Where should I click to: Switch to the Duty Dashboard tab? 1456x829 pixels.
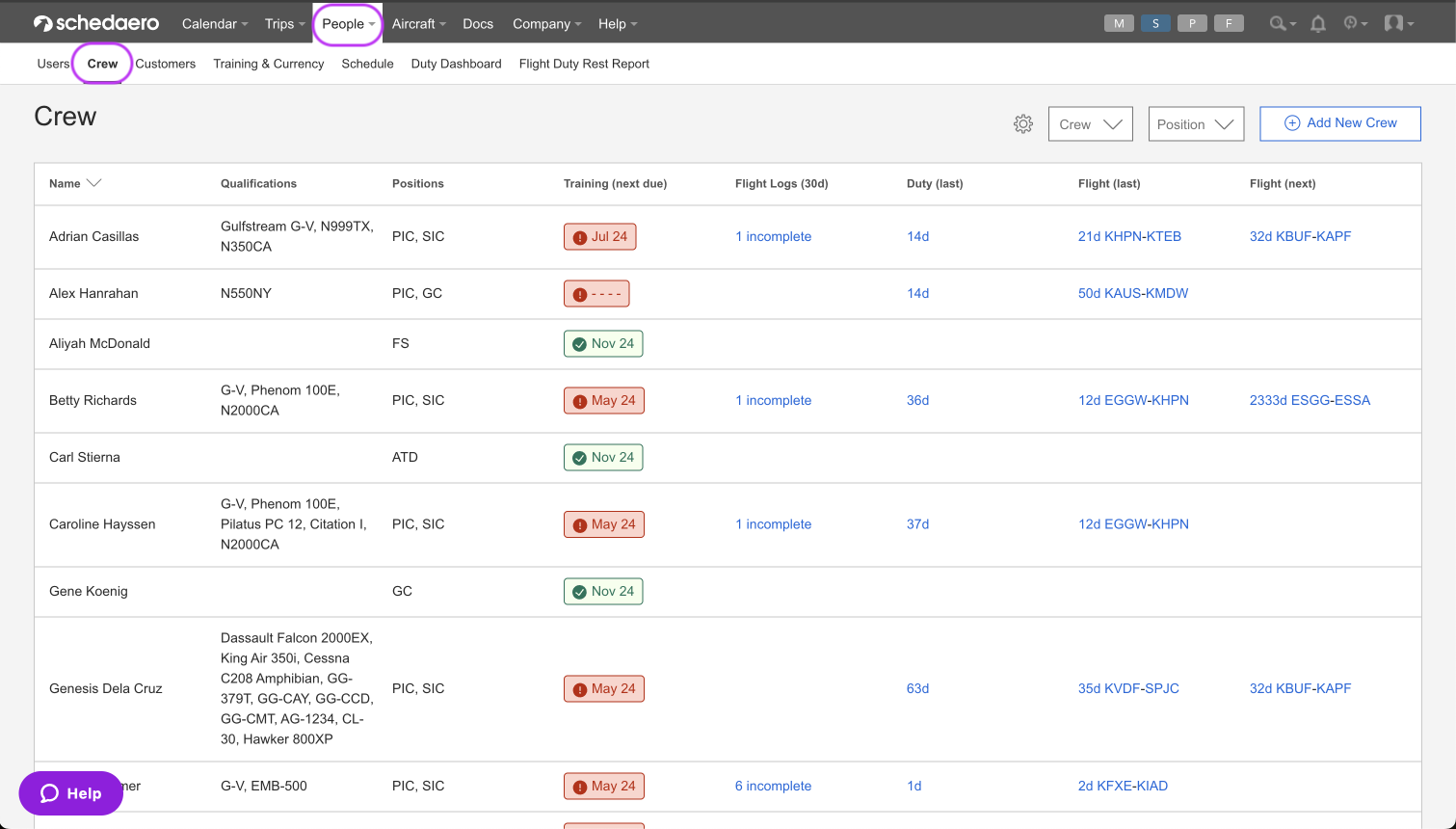[457, 64]
